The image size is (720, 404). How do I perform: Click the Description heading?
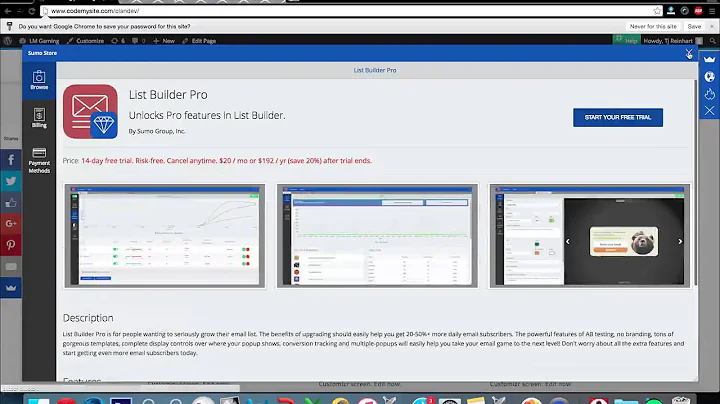(x=88, y=318)
